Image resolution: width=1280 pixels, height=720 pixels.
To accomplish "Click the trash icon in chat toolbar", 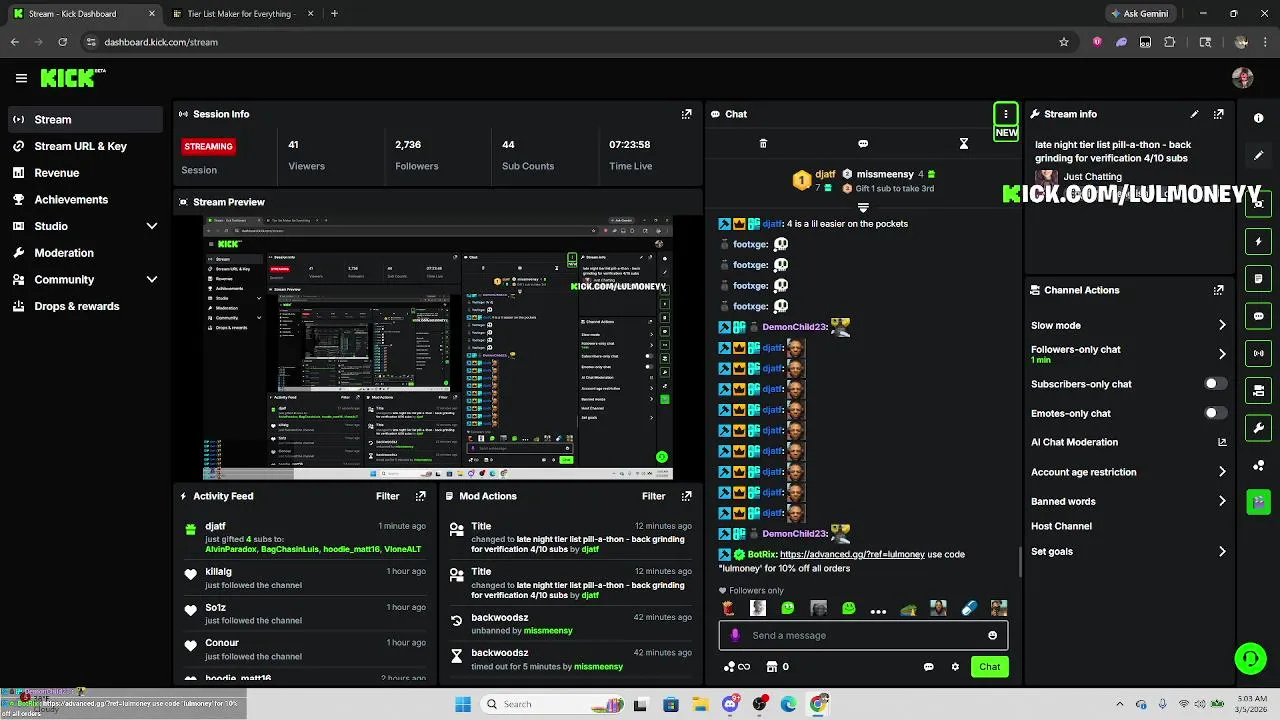I will 763,144.
